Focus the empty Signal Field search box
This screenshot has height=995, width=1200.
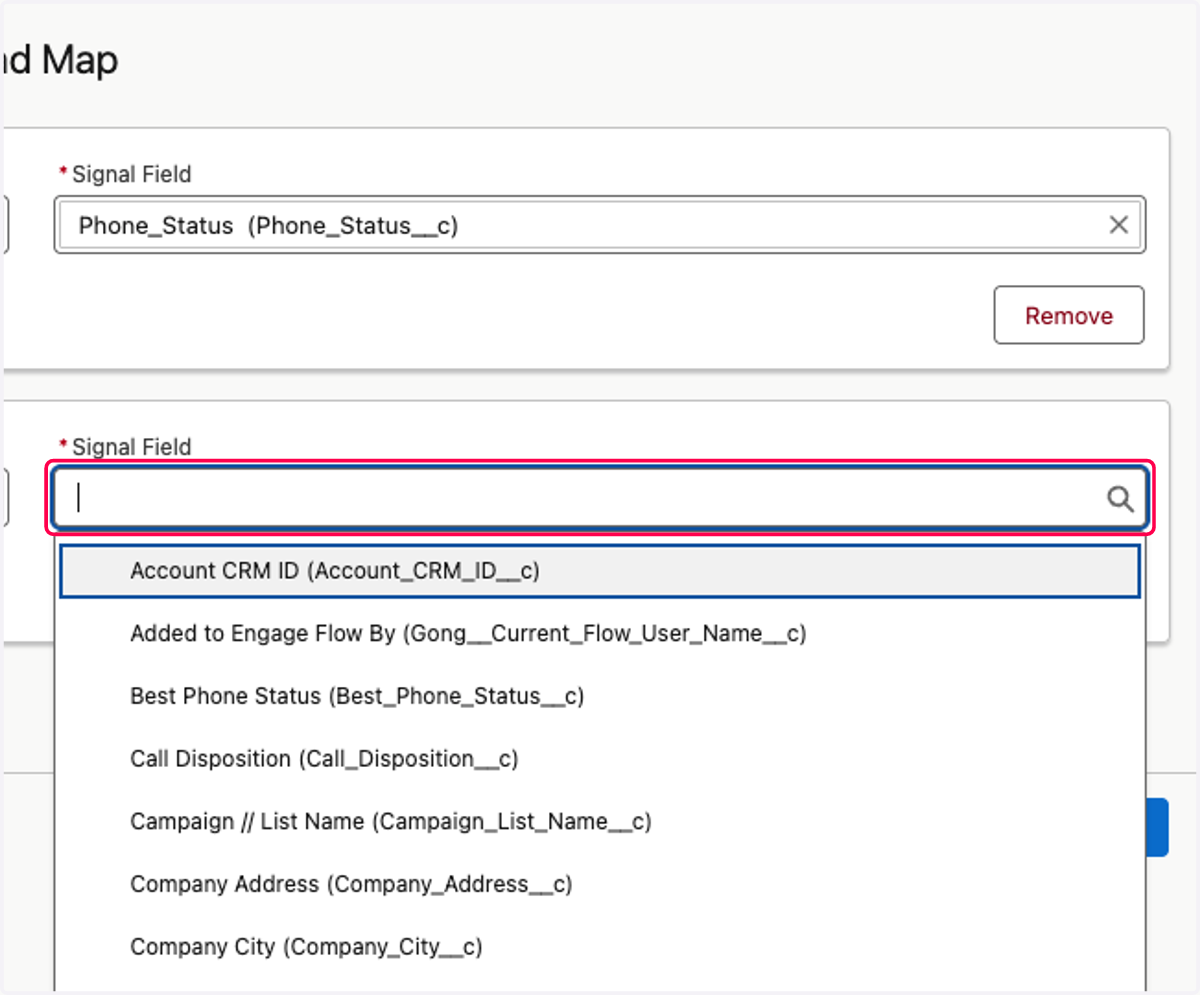[599, 498]
